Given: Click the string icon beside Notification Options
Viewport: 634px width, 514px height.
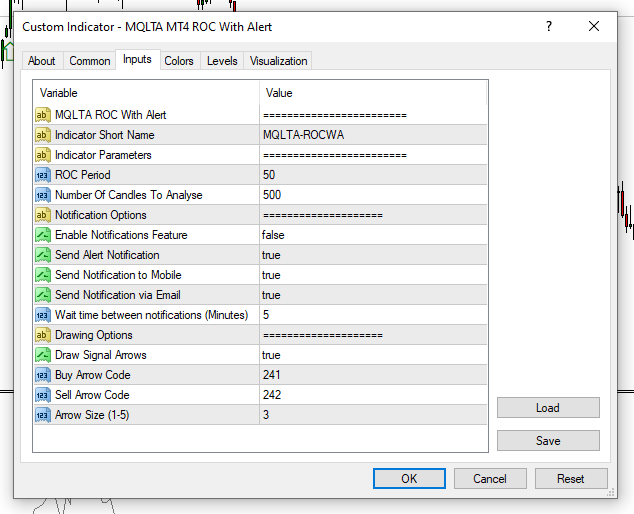Looking at the screenshot, I should [x=43, y=215].
